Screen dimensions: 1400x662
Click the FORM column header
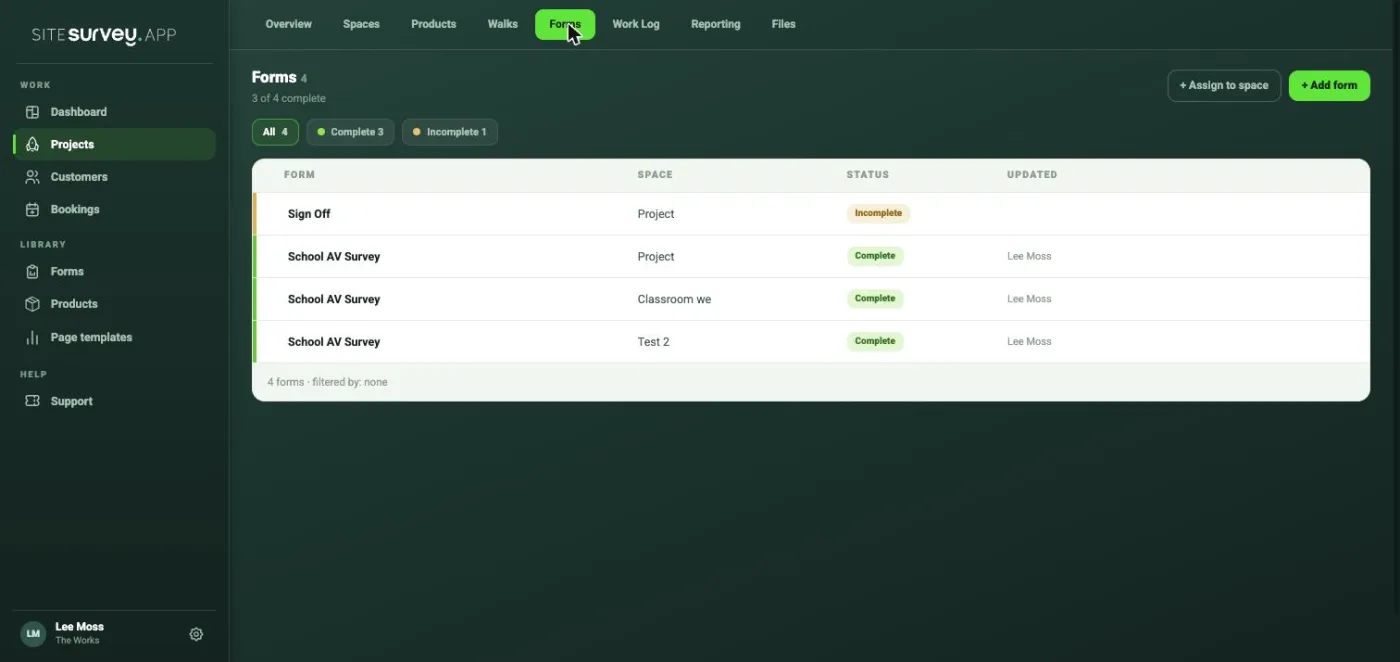click(299, 174)
